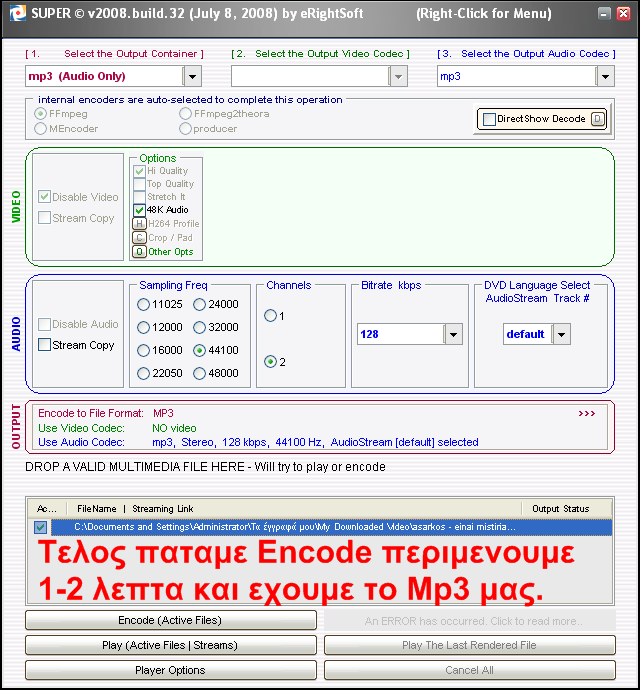Toggle the Hi Quality checkbox
Image resolution: width=640 pixels, height=690 pixels.
(139, 171)
